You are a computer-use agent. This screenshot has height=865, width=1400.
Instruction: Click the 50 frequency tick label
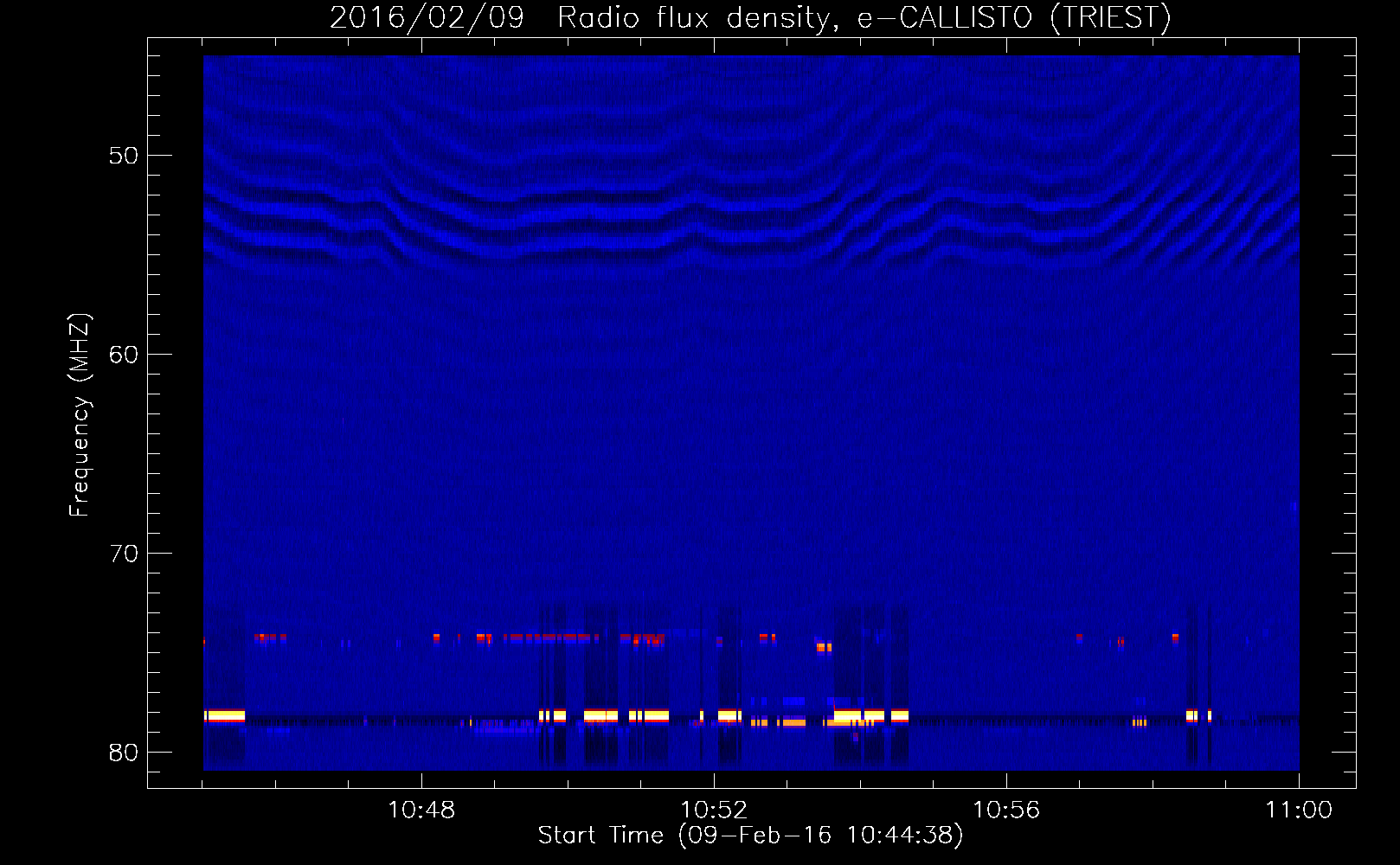[124, 156]
